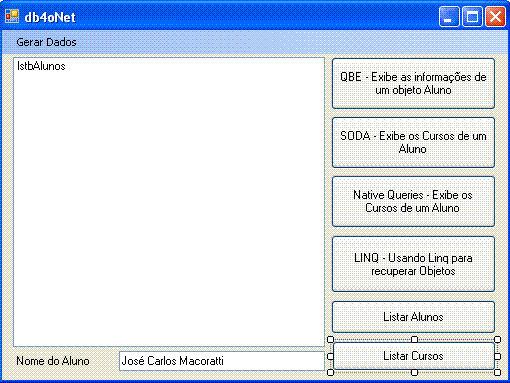Open the Gerar Dados menu

46,42
